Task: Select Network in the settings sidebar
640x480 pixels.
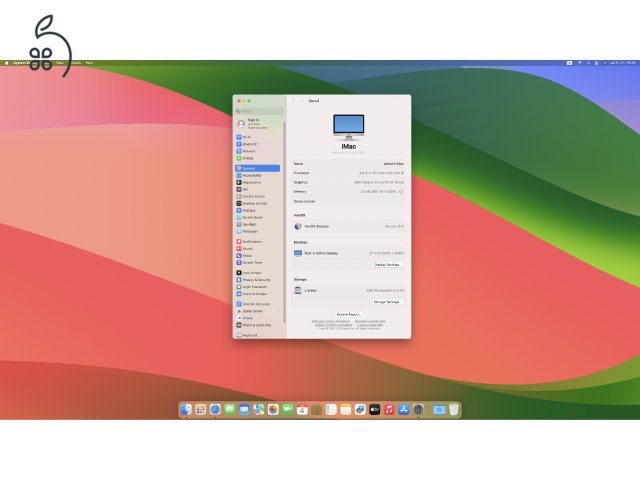Action: coord(258,151)
